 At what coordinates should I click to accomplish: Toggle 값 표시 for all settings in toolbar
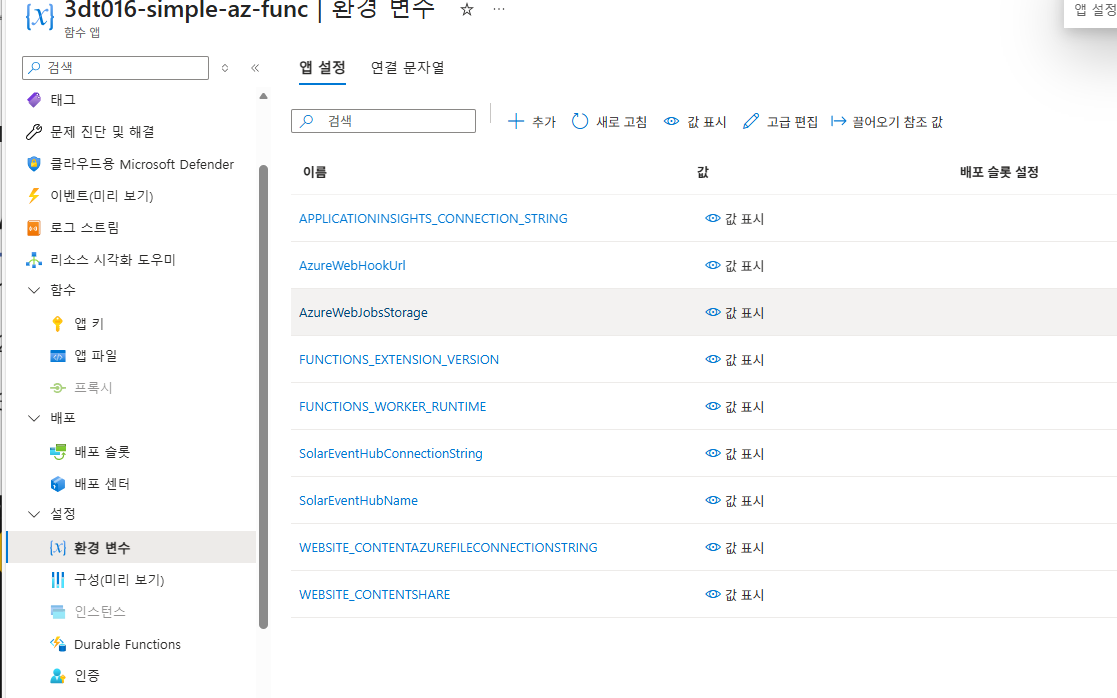[695, 122]
